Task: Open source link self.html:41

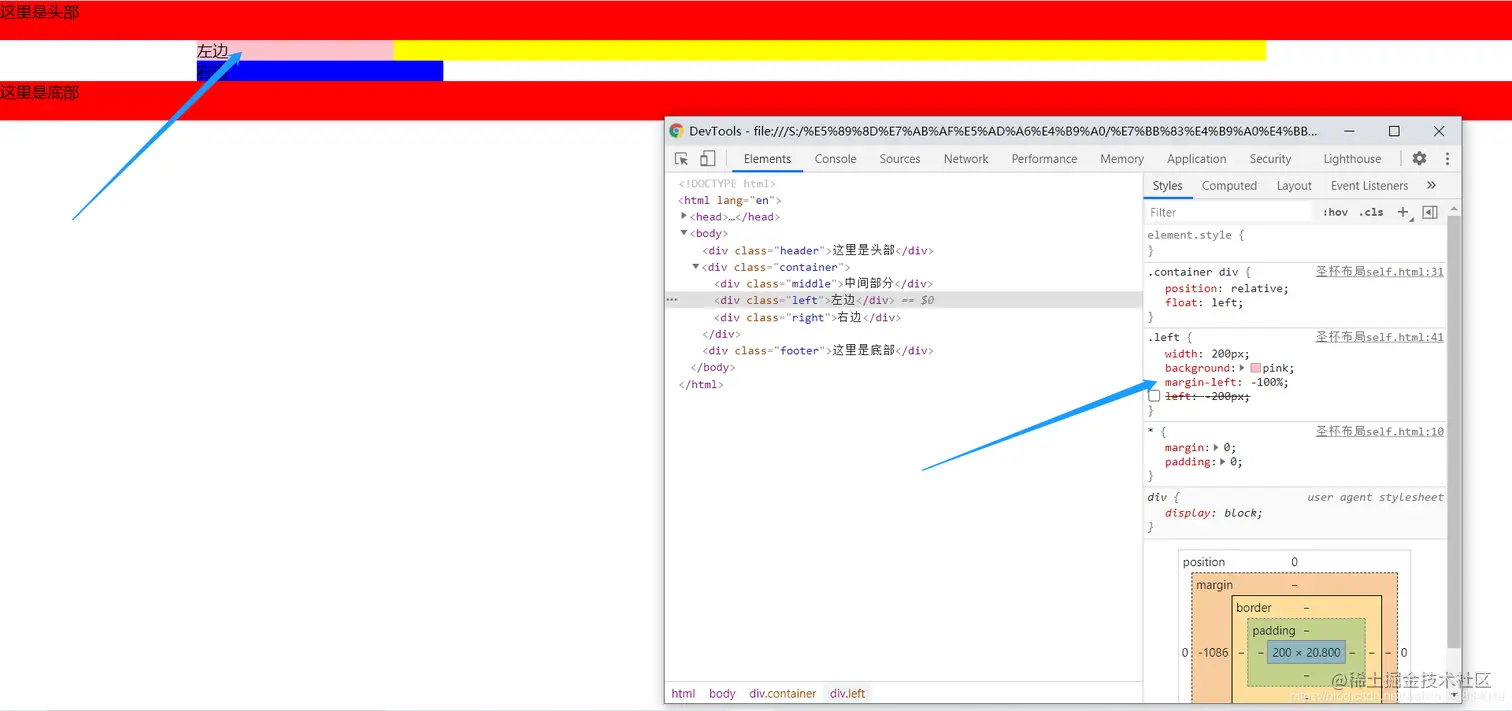Action: tap(1379, 337)
